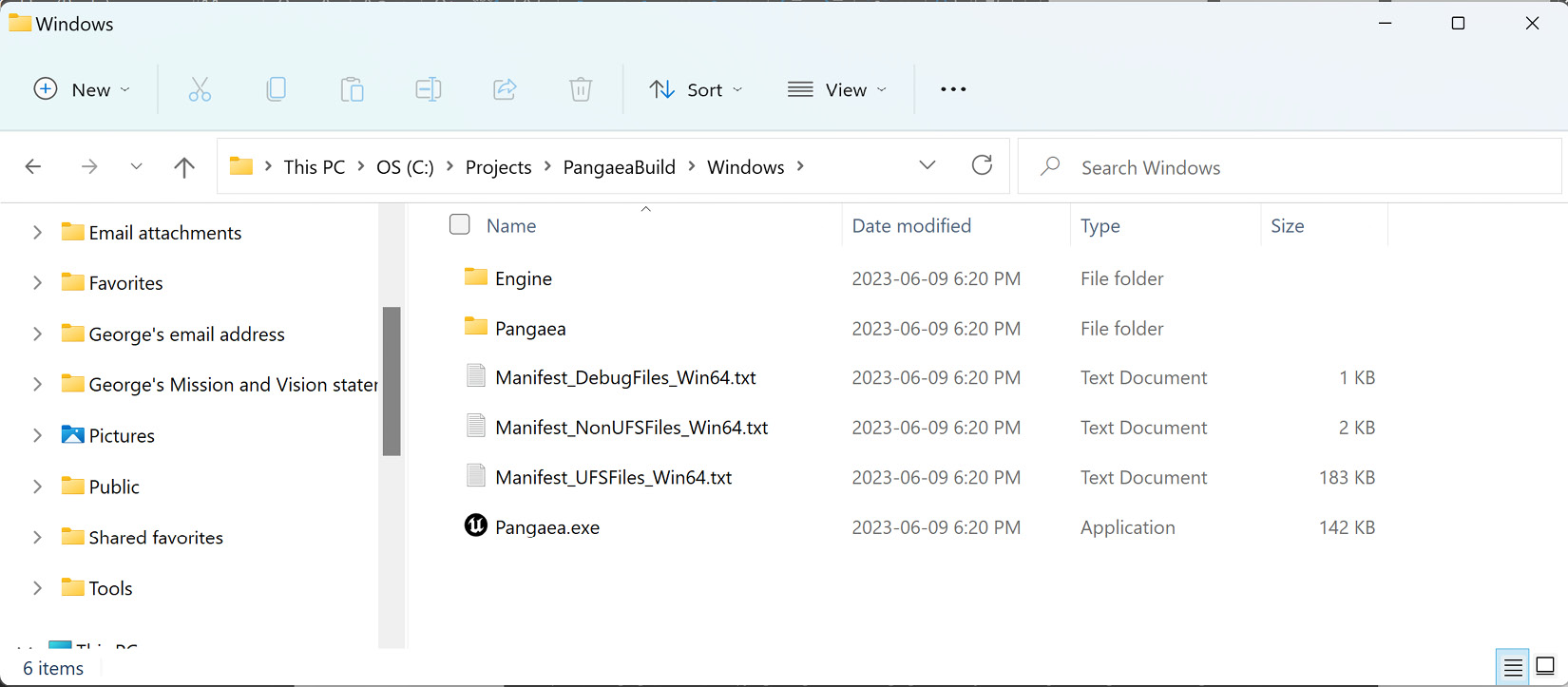Image resolution: width=1568 pixels, height=687 pixels.
Task: Click the navigation pane scrollbar thumb
Action: coord(392,381)
